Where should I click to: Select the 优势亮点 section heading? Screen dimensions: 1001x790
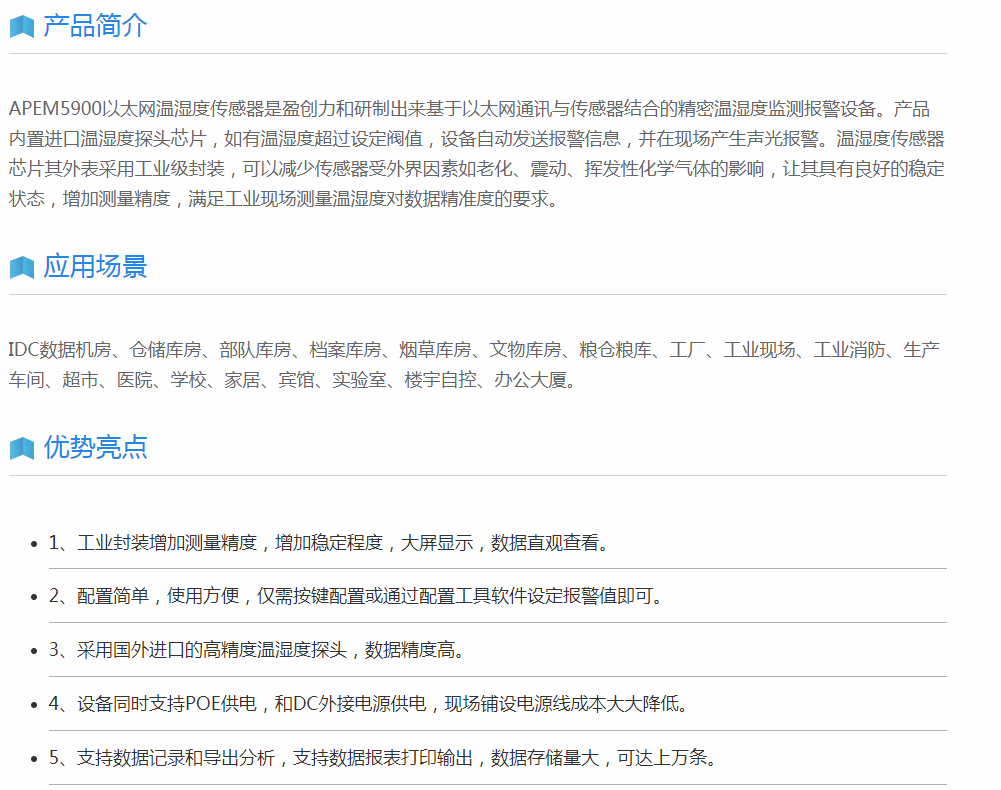pos(95,447)
